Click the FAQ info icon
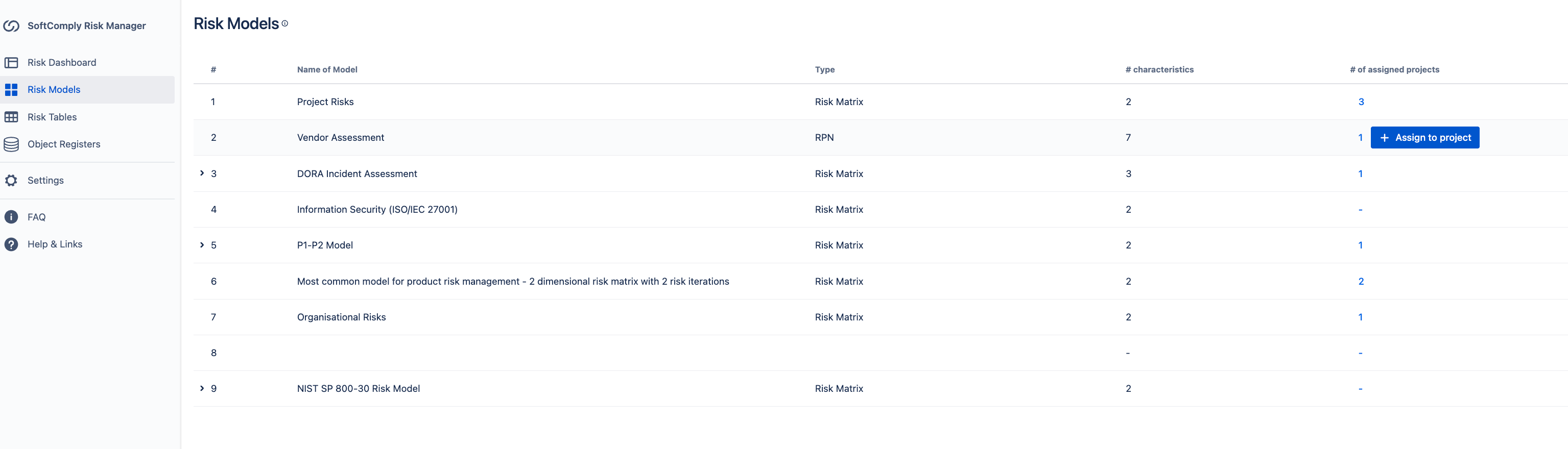1568x449 pixels. 11,217
